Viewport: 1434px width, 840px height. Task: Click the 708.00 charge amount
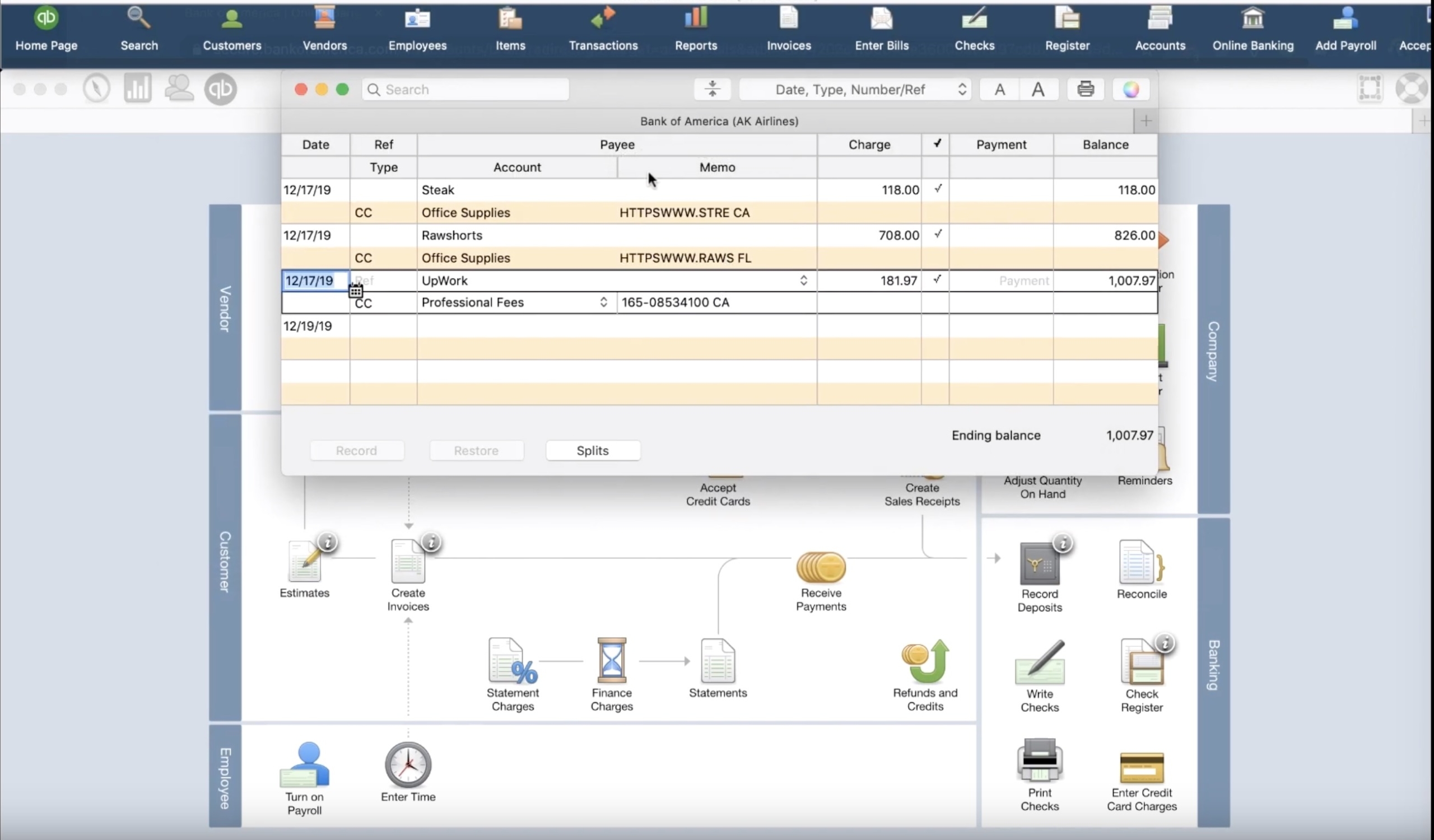click(x=898, y=235)
